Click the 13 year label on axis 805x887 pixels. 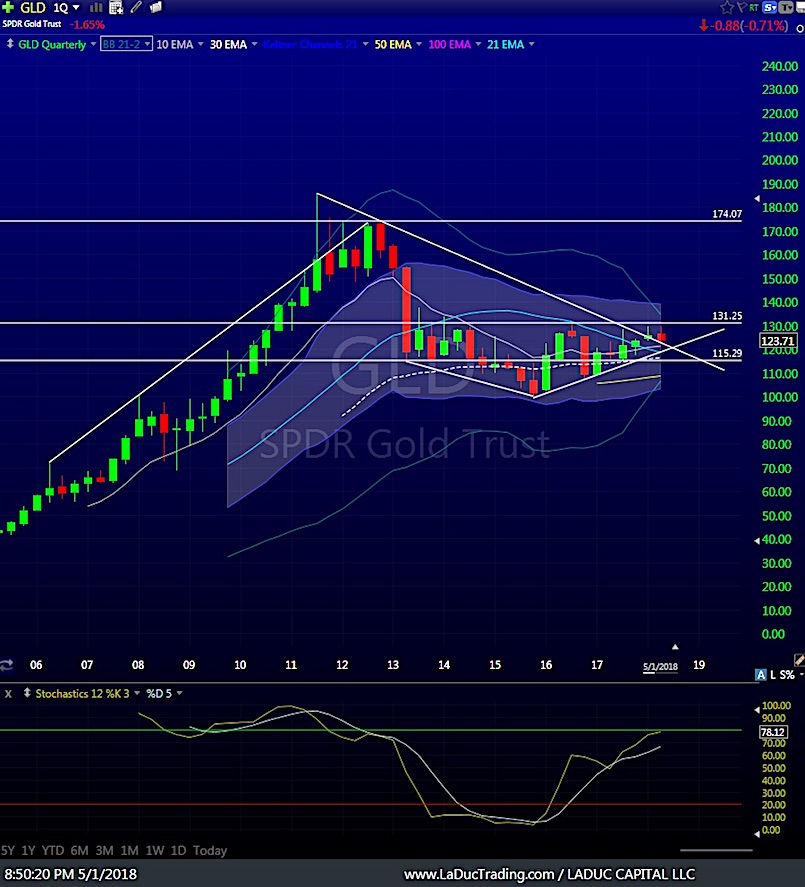pyautogui.click(x=393, y=665)
